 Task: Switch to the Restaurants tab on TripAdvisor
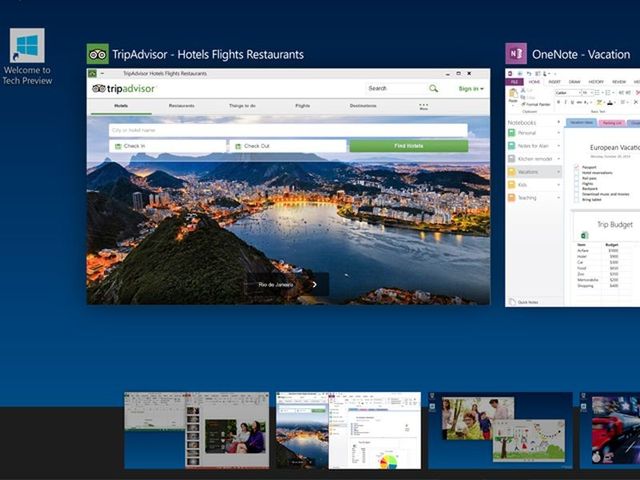pos(182,105)
